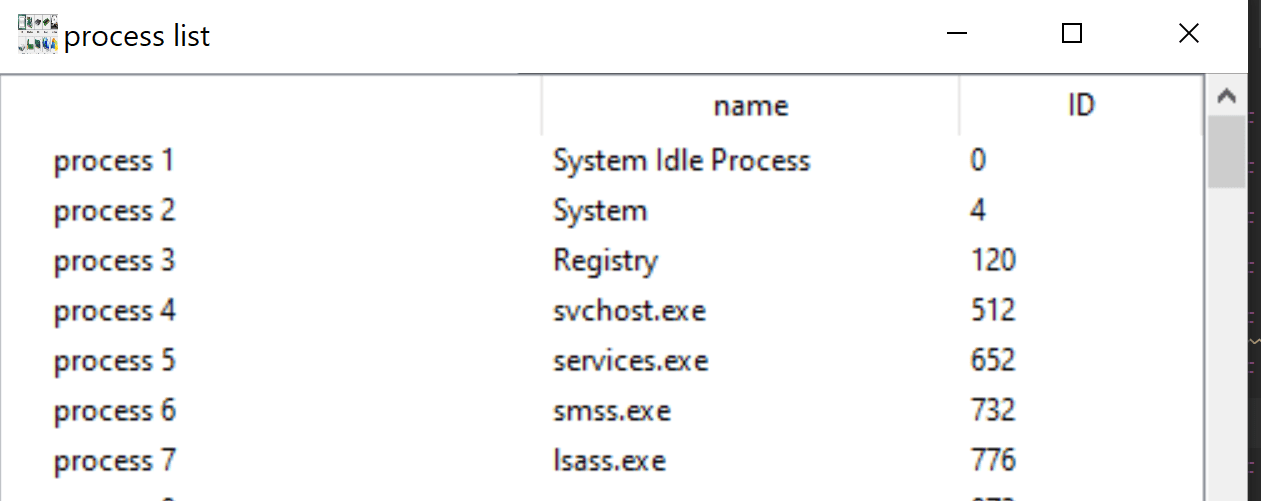Select the smss.exe process
This screenshot has width=1261, height=501.
pos(611,411)
